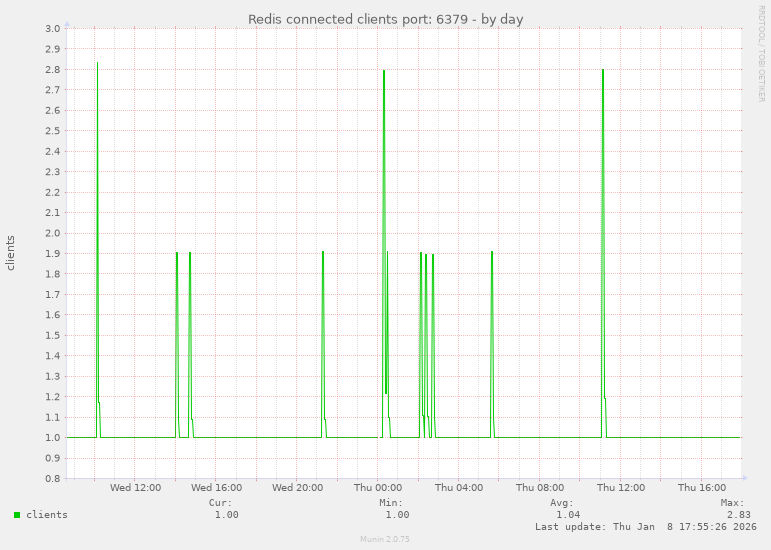Click the 2.0 y-axis label
The width and height of the screenshot is (771, 550).
click(53, 233)
